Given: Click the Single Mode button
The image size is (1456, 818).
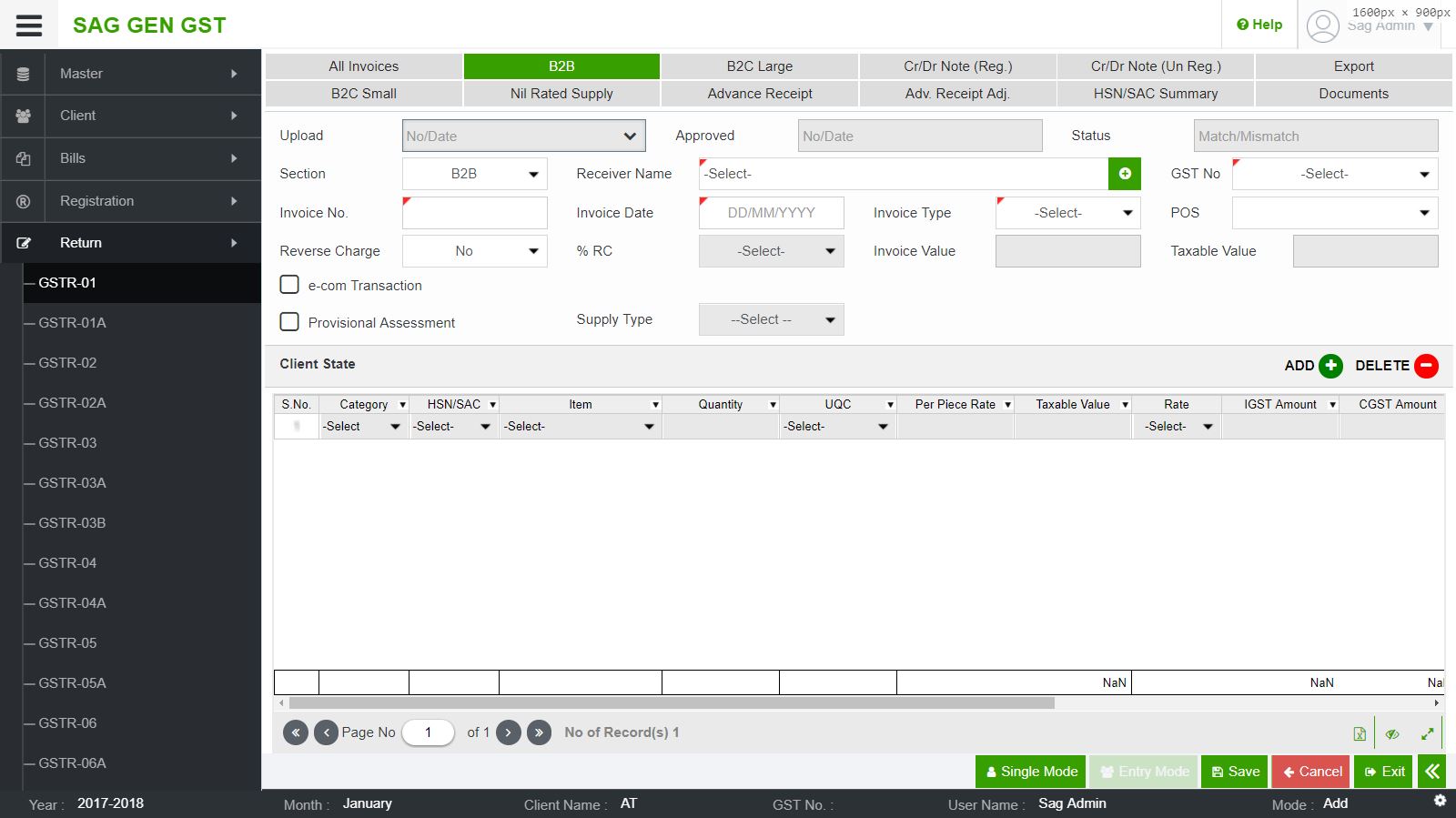Looking at the screenshot, I should tap(1031, 772).
